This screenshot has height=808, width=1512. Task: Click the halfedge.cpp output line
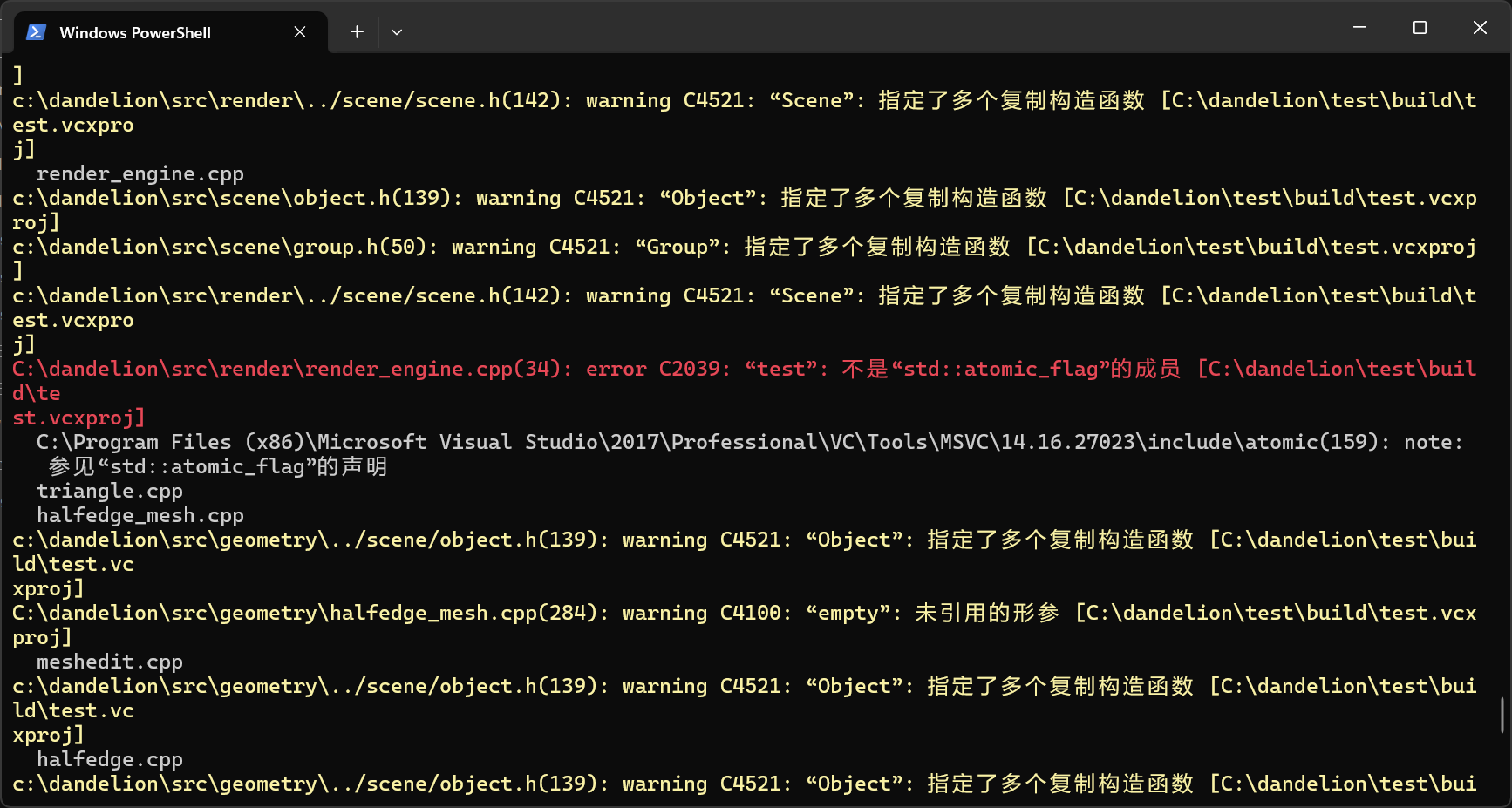point(109,759)
